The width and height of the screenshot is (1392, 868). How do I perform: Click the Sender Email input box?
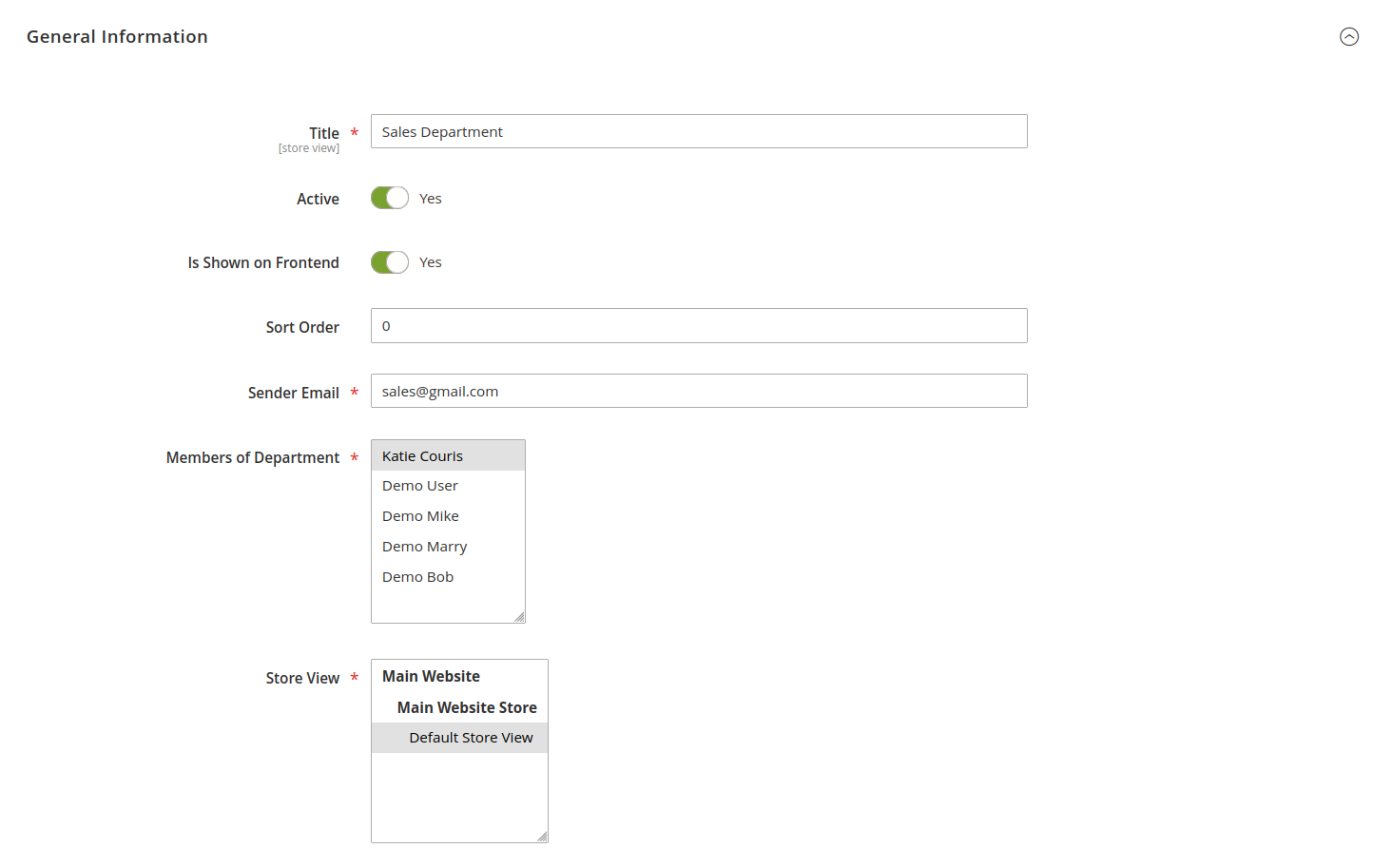click(698, 392)
